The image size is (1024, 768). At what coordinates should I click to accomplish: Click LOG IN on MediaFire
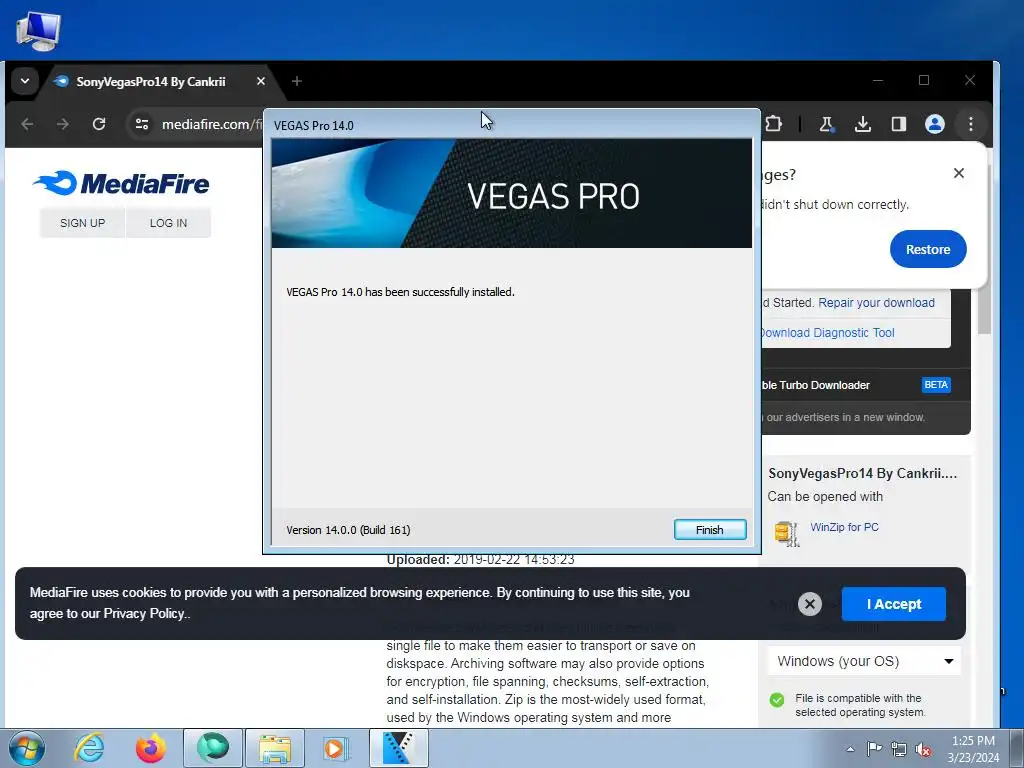point(168,223)
